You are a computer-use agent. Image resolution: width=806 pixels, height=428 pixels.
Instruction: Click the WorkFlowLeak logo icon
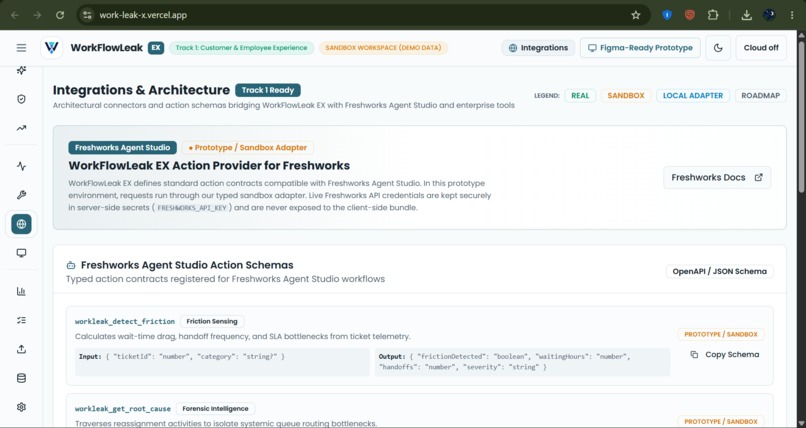coord(51,48)
